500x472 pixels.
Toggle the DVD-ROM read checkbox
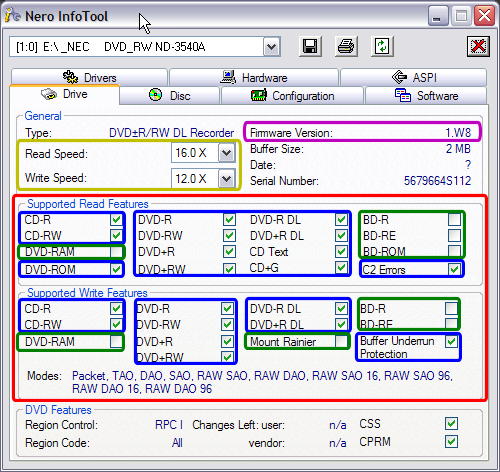117,269
